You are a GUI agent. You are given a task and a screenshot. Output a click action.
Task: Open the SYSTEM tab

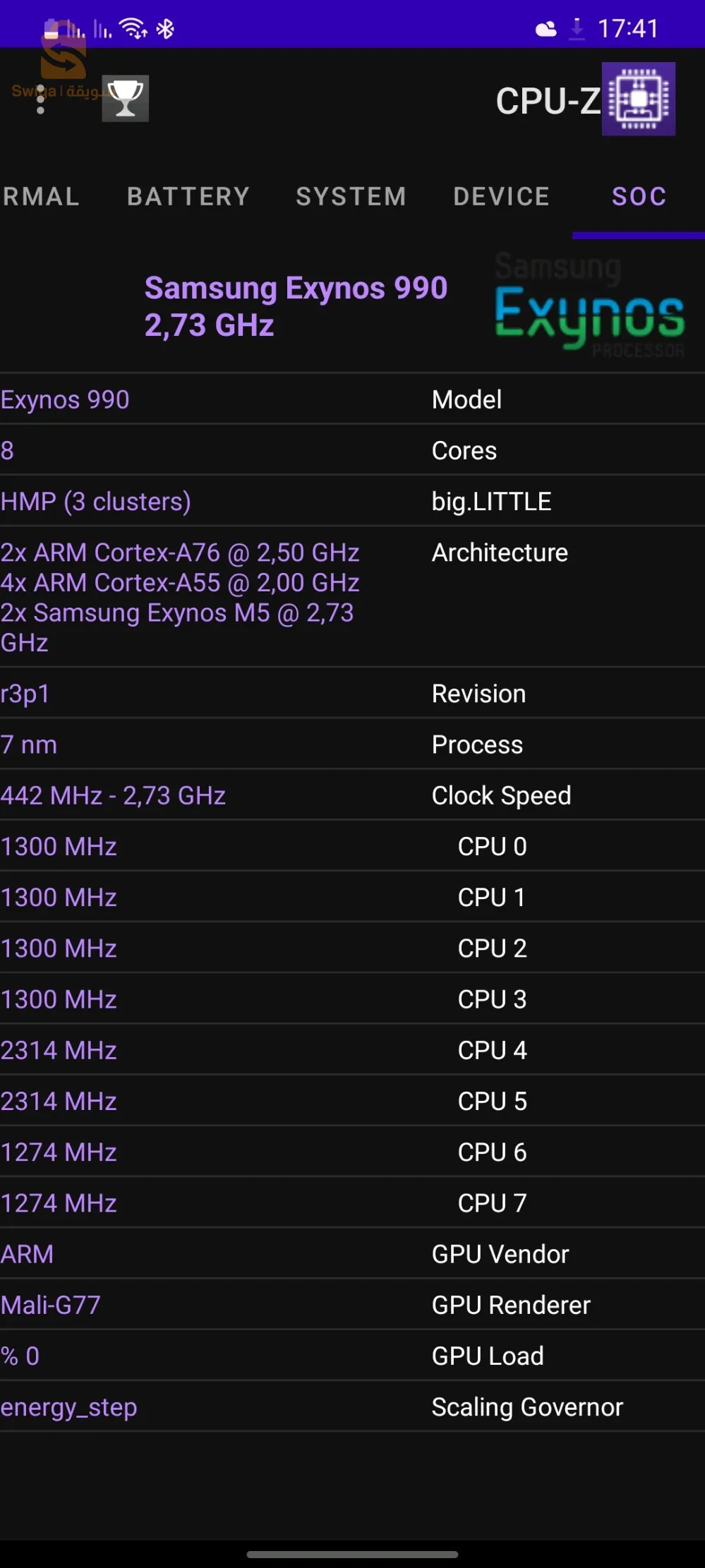click(351, 196)
